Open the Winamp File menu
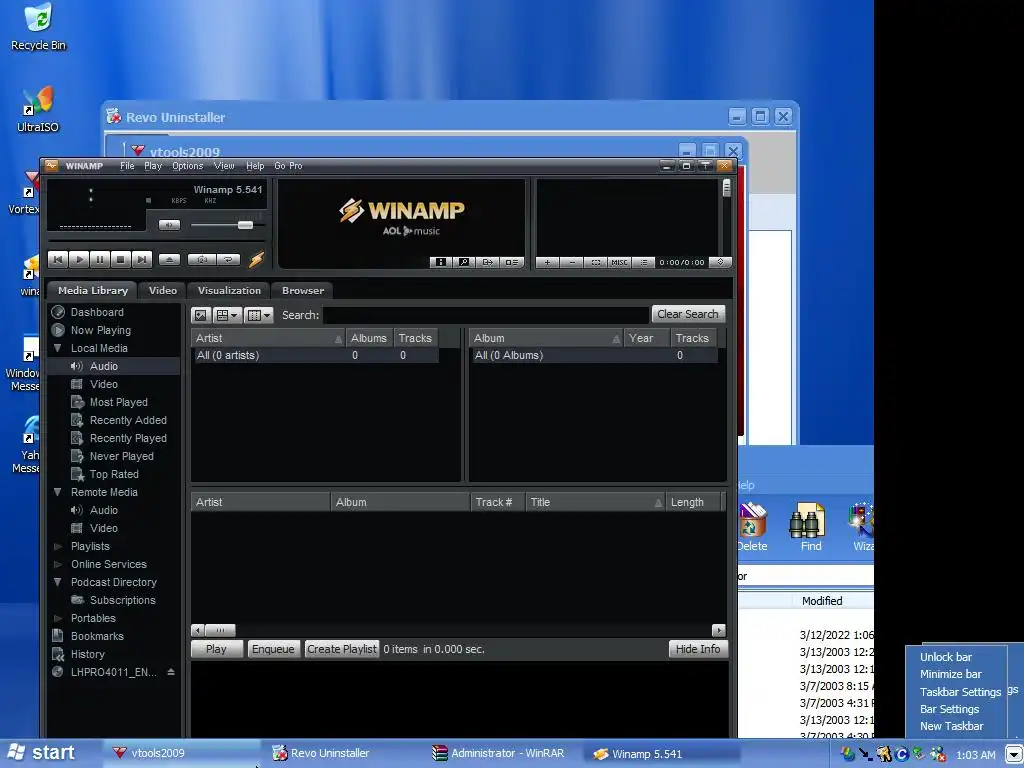Image resolution: width=1024 pixels, height=768 pixels. point(127,166)
